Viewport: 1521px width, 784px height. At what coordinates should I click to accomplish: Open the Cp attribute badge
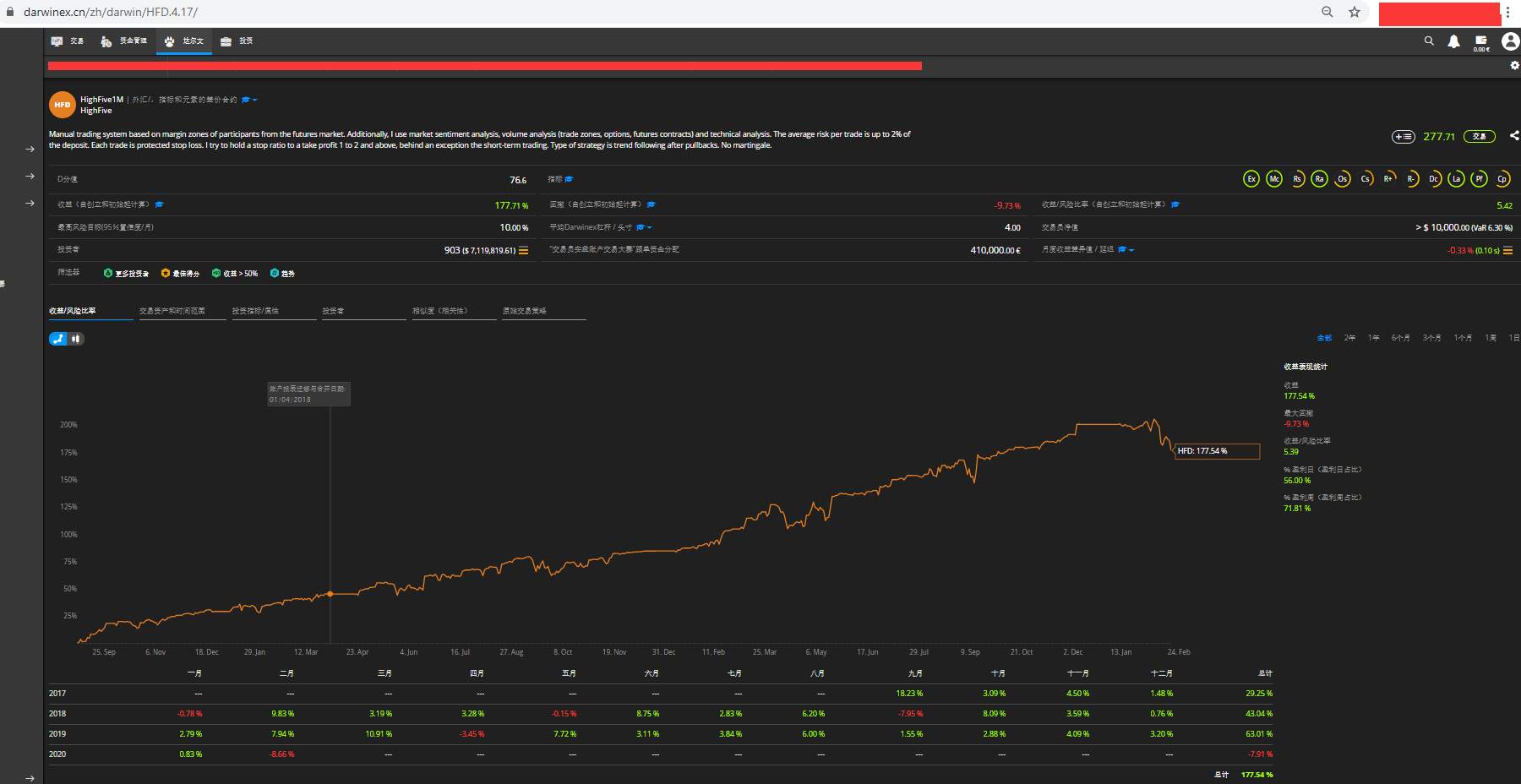(x=1502, y=178)
